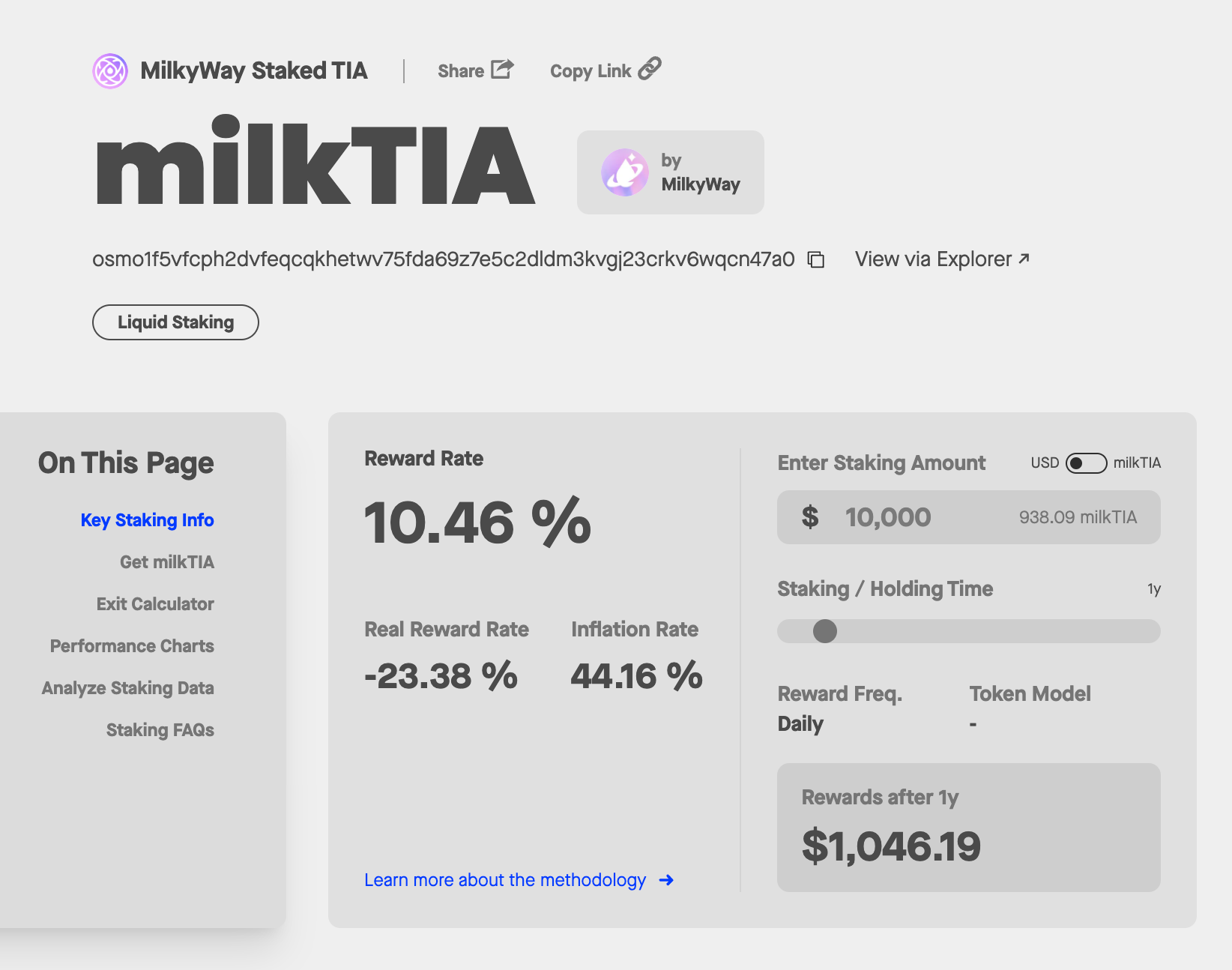Click the MilkyWay Staked TIA atom logo
This screenshot has width=1232, height=970.
coord(110,71)
